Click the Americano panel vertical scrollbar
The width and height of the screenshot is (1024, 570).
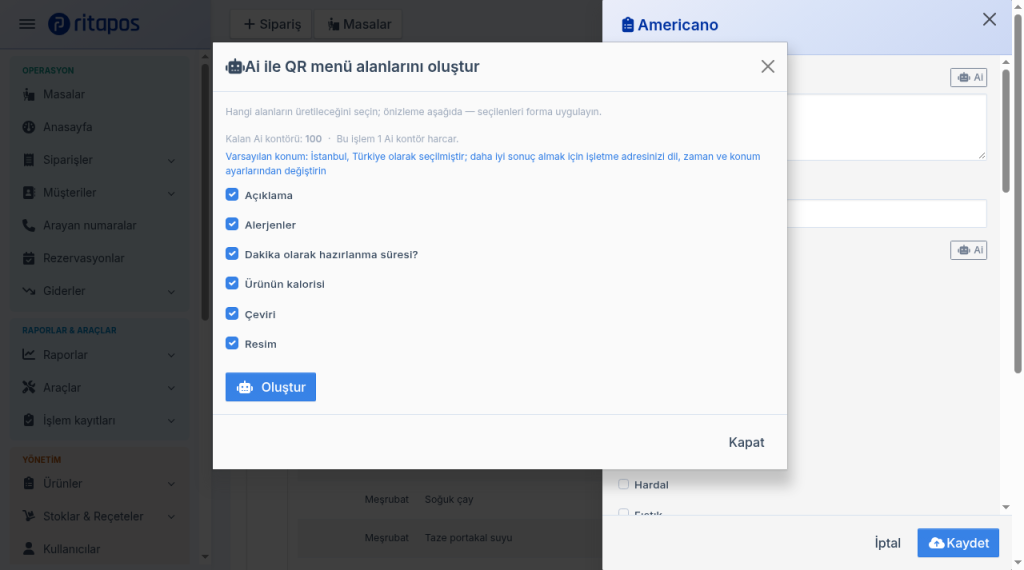[1006, 131]
